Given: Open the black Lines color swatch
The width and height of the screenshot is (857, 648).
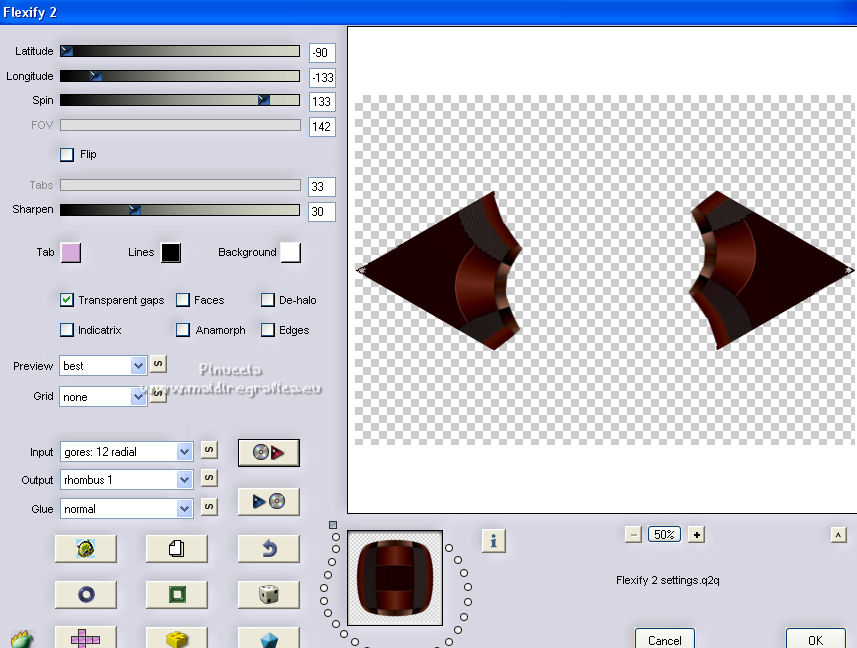Looking at the screenshot, I should coord(171,253).
